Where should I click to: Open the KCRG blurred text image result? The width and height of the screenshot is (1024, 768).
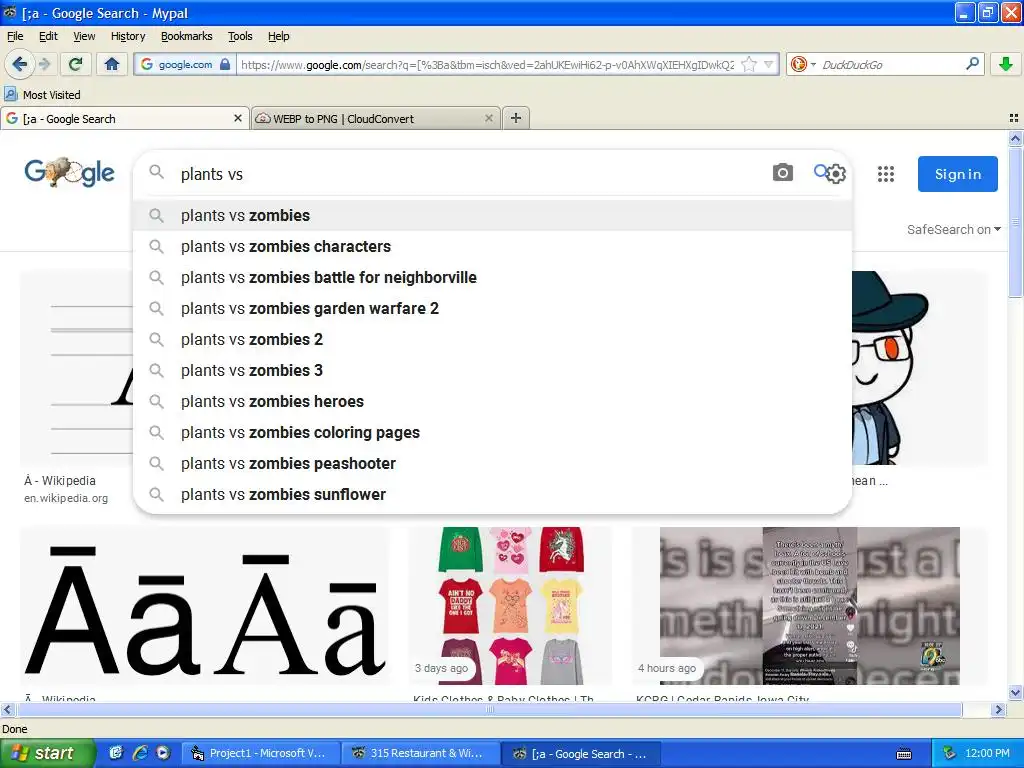(810, 606)
